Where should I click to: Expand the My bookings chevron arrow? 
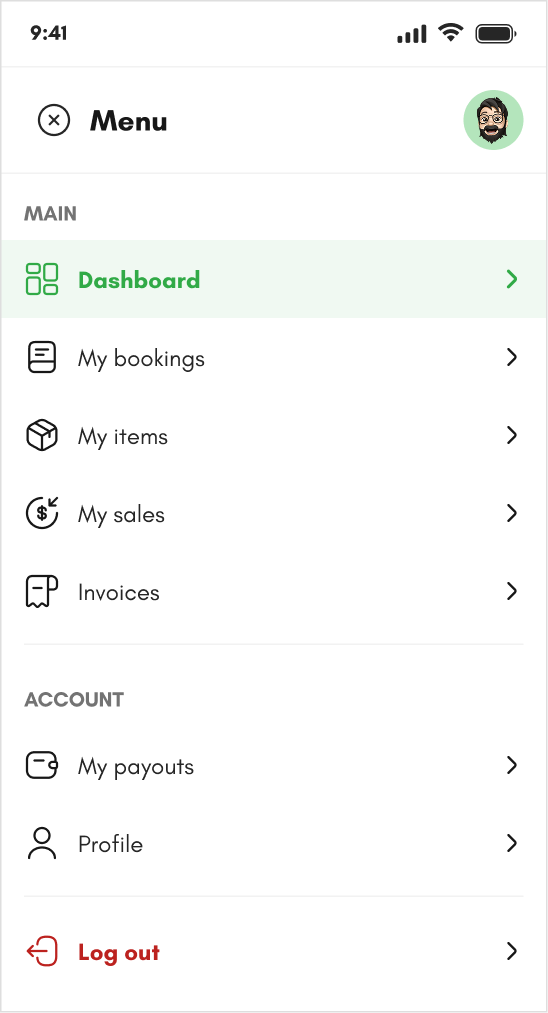pyautogui.click(x=512, y=357)
